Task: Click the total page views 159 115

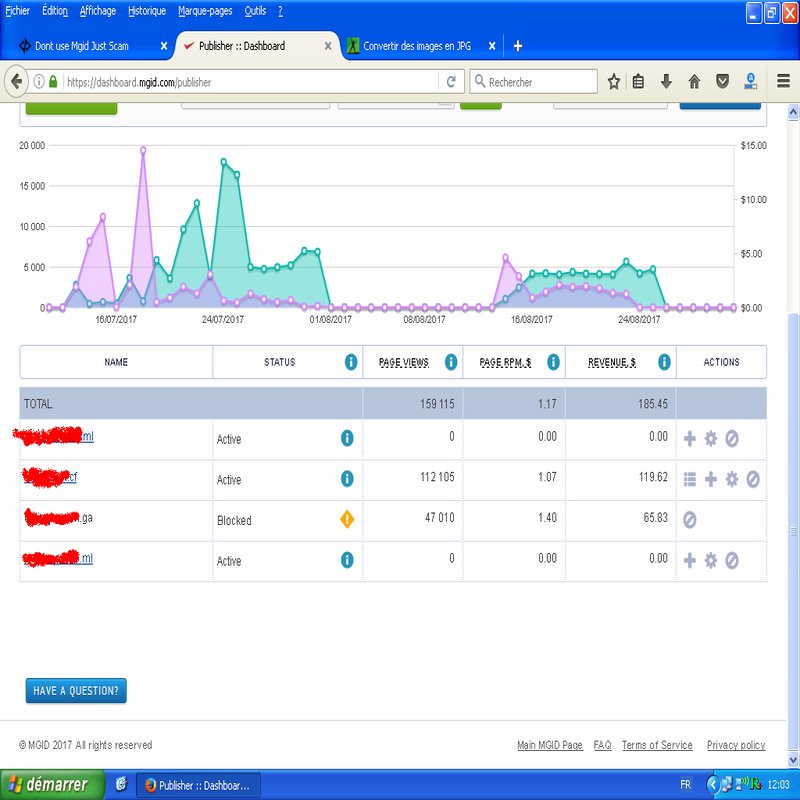Action: [x=437, y=404]
